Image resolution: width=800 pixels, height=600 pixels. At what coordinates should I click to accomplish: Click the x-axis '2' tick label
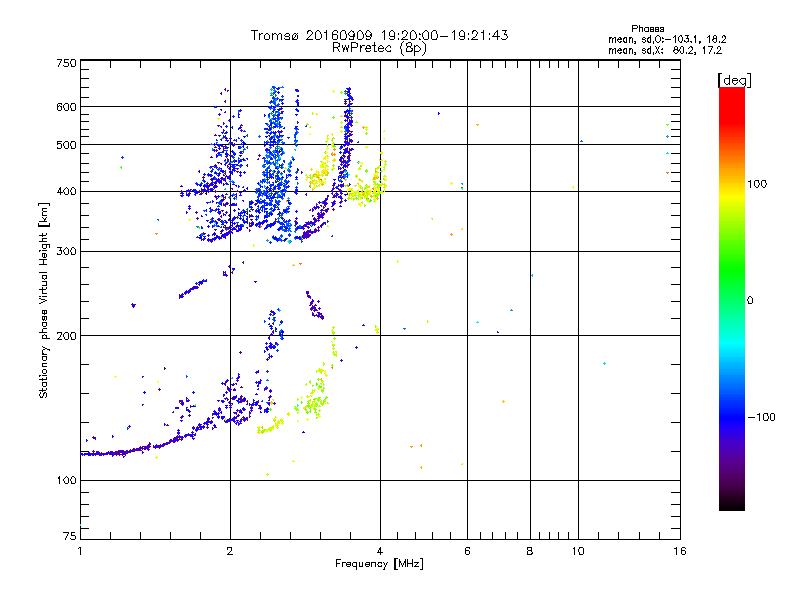pos(230,551)
